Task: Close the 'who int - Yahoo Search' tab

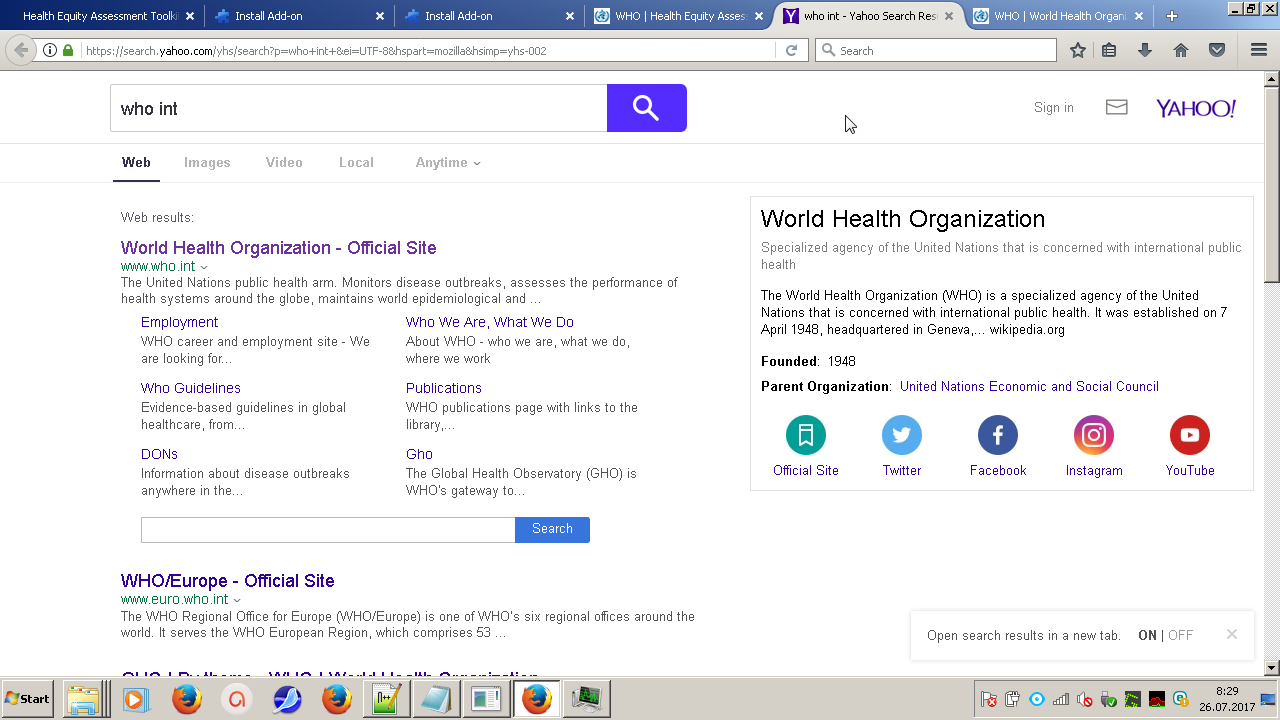Action: [949, 16]
